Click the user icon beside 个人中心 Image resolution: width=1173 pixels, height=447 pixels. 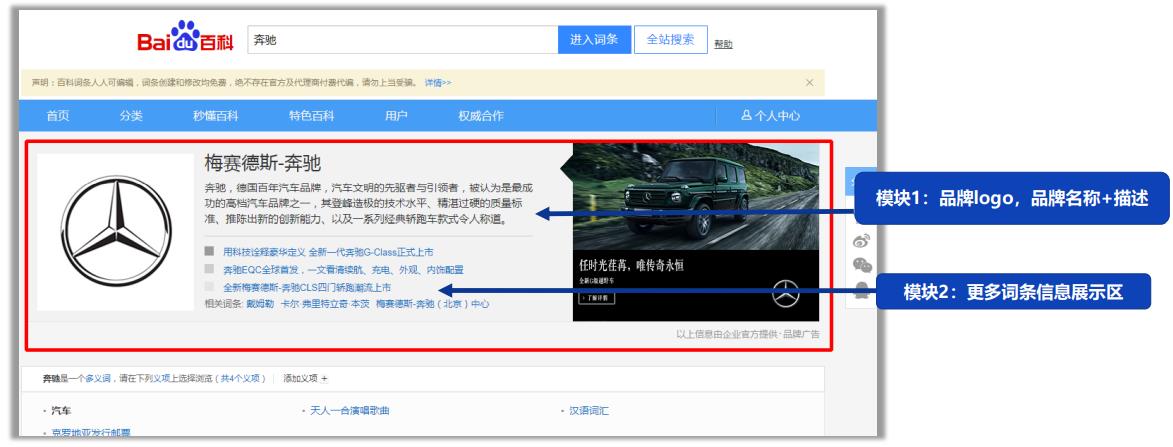746,116
